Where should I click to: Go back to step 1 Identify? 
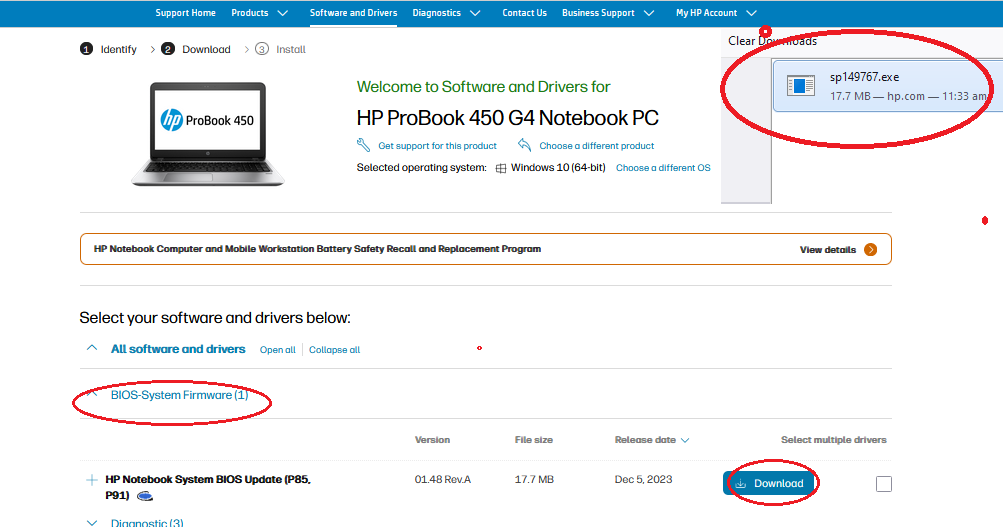pyautogui.click(x=108, y=49)
